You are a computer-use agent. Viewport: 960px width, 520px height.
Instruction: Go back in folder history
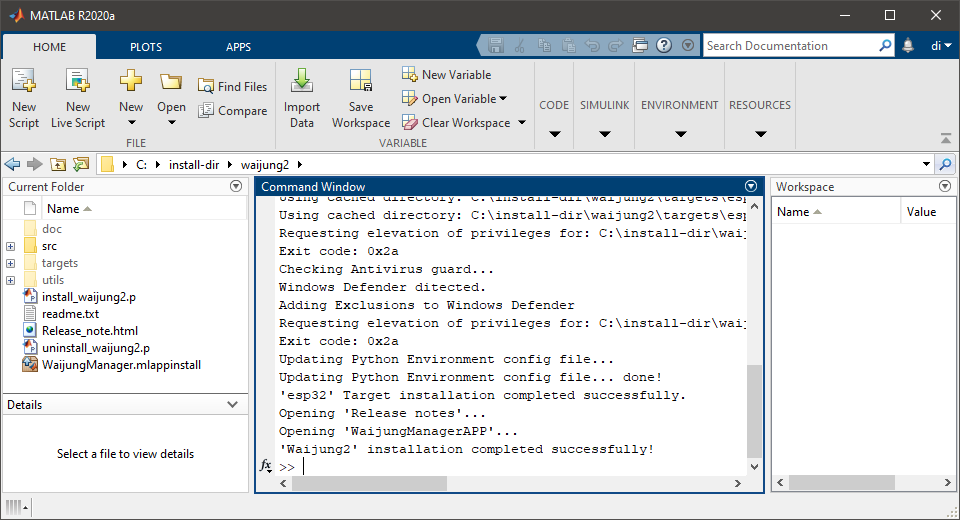(x=12, y=164)
